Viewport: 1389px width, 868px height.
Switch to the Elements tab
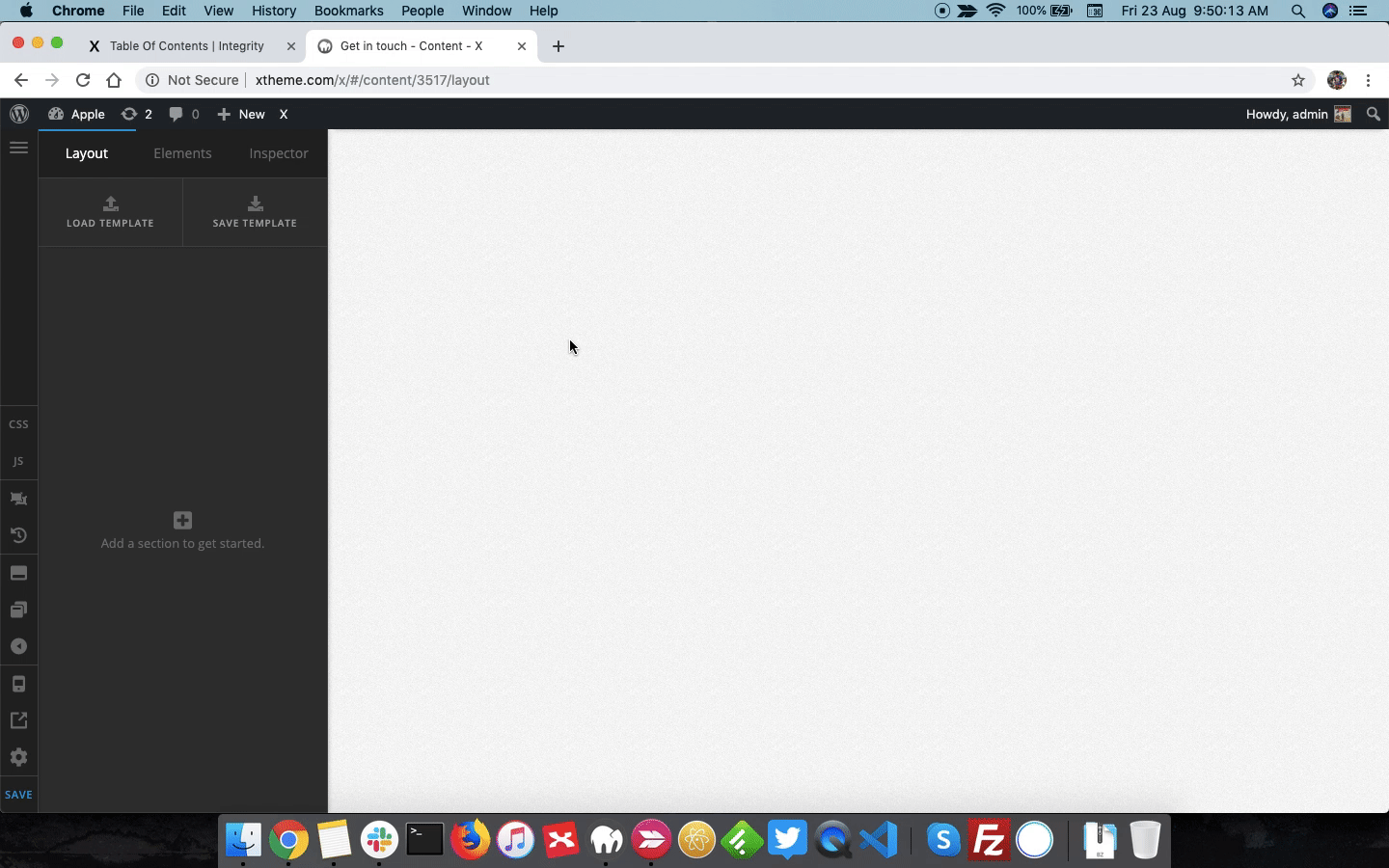[x=182, y=153]
